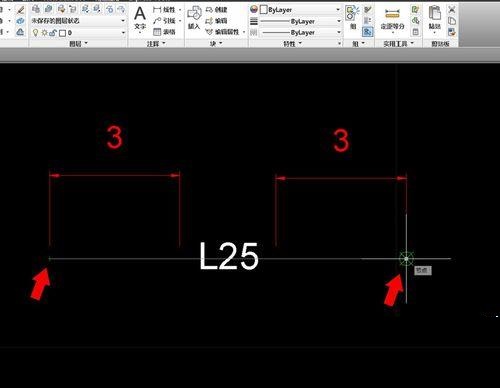Click the Insert block icon
The height and width of the screenshot is (388, 500).
[x=194, y=18]
